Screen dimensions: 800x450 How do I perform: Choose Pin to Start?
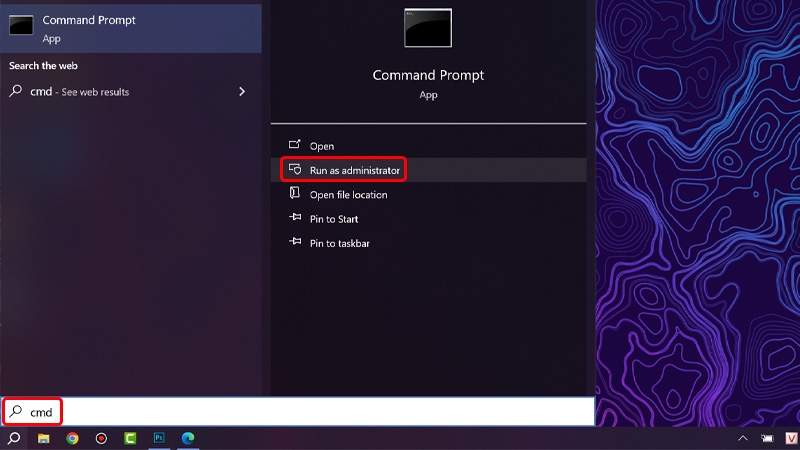(429, 219)
